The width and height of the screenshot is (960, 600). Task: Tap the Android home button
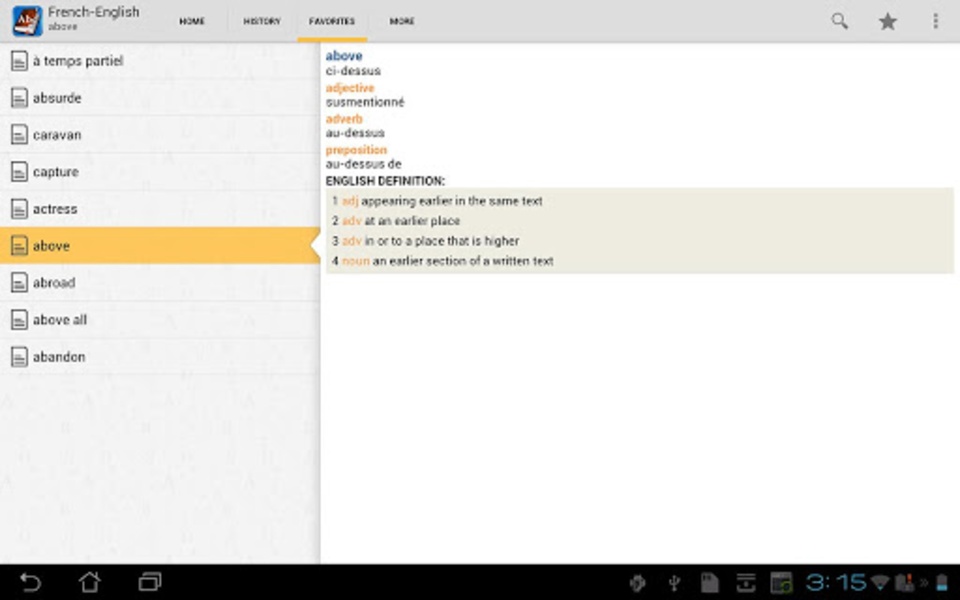pyautogui.click(x=89, y=582)
